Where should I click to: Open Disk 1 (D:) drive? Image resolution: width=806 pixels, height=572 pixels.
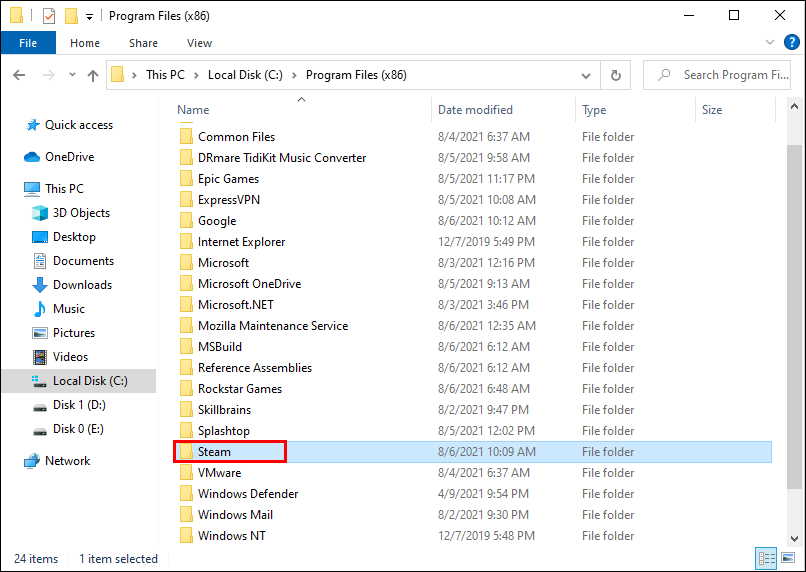click(x=79, y=405)
